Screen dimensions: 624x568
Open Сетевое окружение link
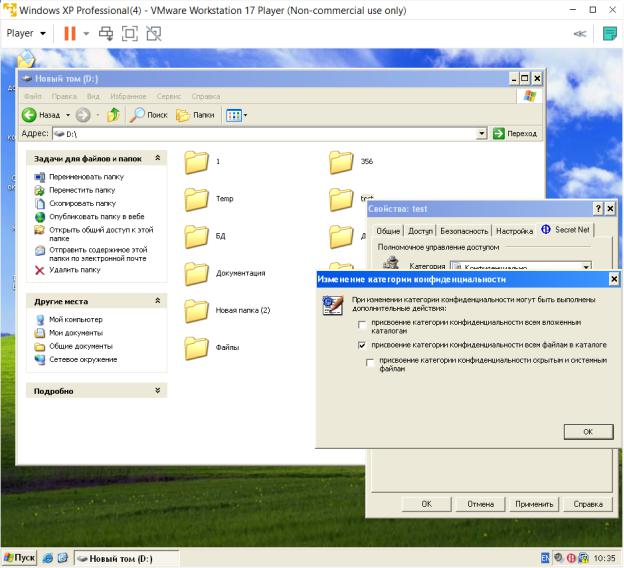coord(83,359)
